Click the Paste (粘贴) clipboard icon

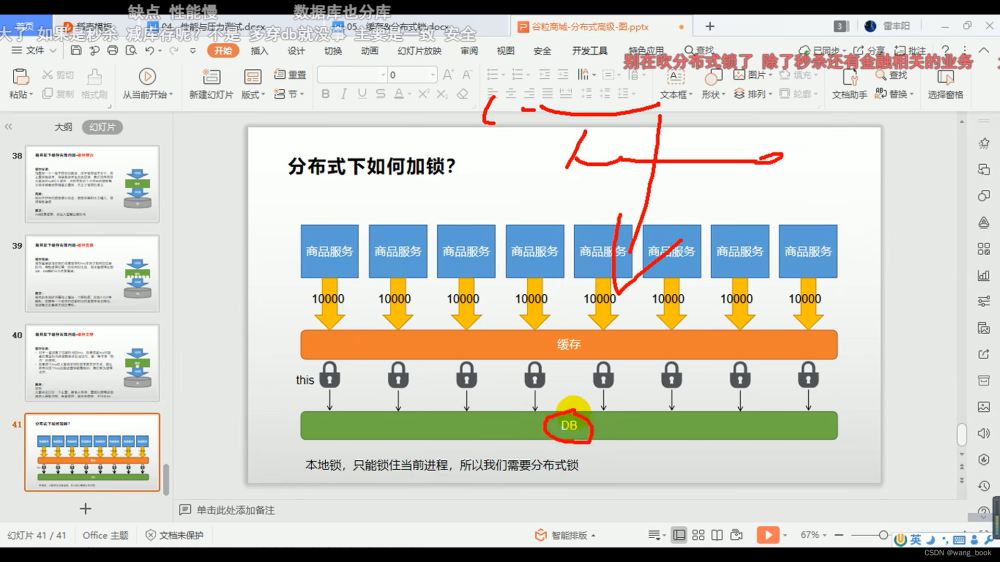click(20, 77)
